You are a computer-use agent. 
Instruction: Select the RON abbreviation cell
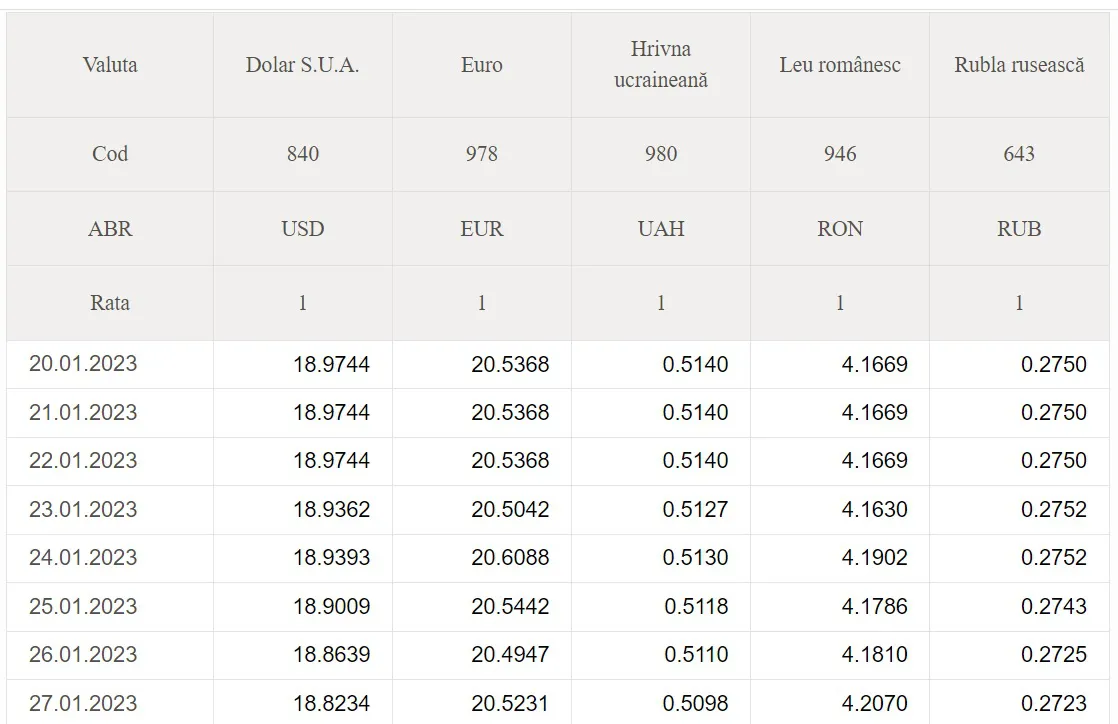point(840,229)
